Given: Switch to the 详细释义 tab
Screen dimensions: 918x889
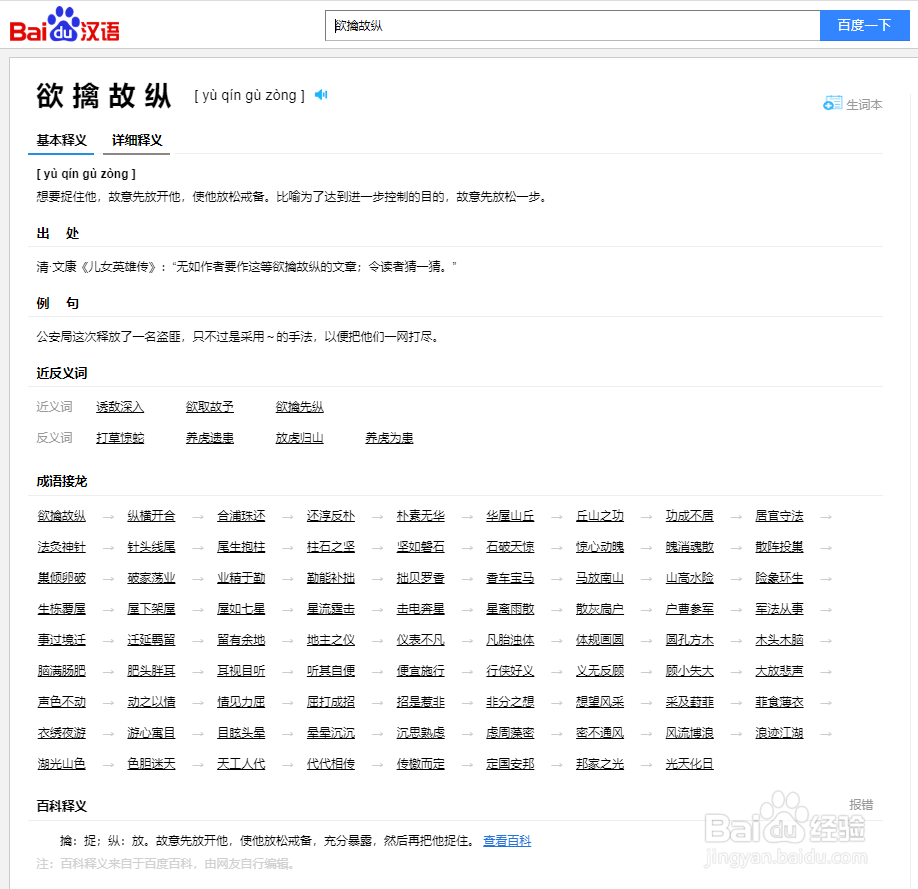Looking at the screenshot, I should pos(135,140).
